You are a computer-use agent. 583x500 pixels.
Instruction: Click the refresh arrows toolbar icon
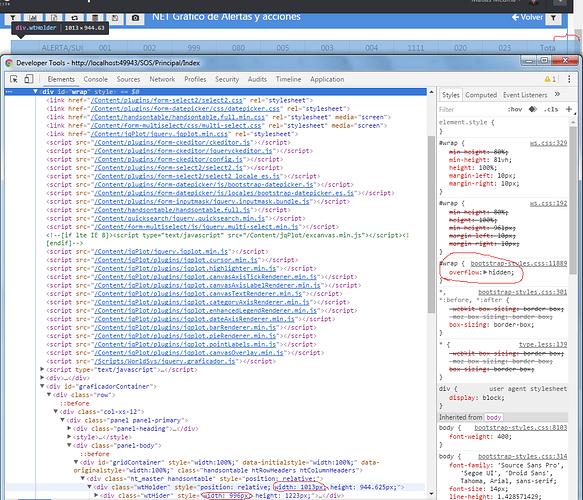74,18
